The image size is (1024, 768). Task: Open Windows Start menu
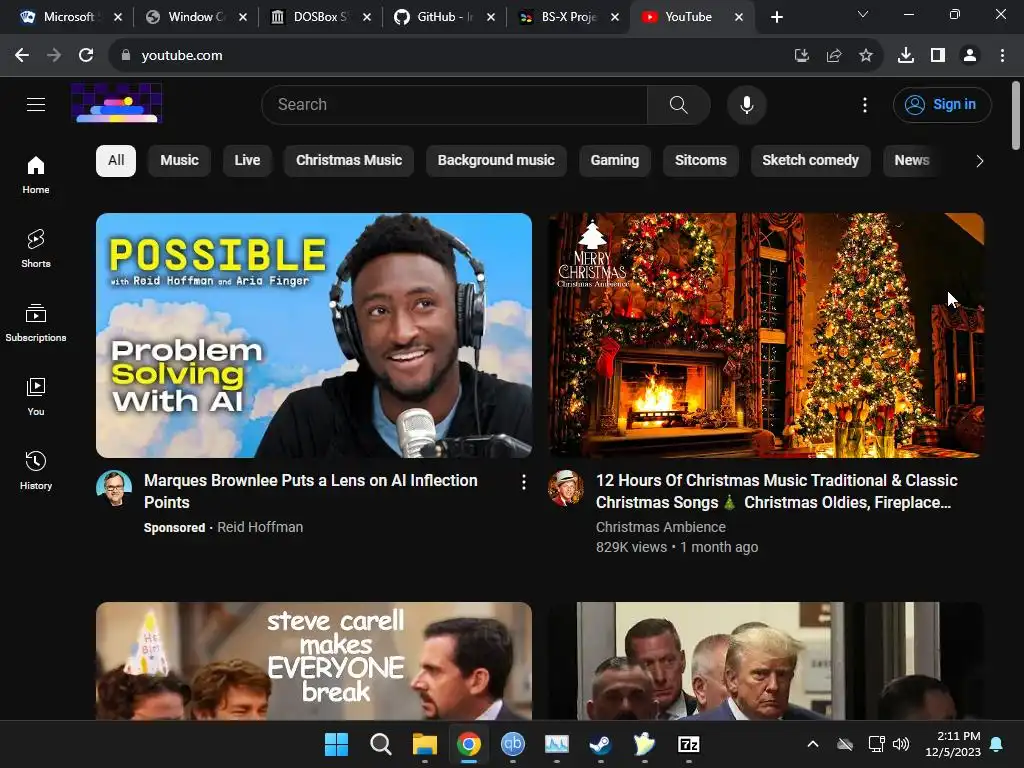[x=336, y=744]
